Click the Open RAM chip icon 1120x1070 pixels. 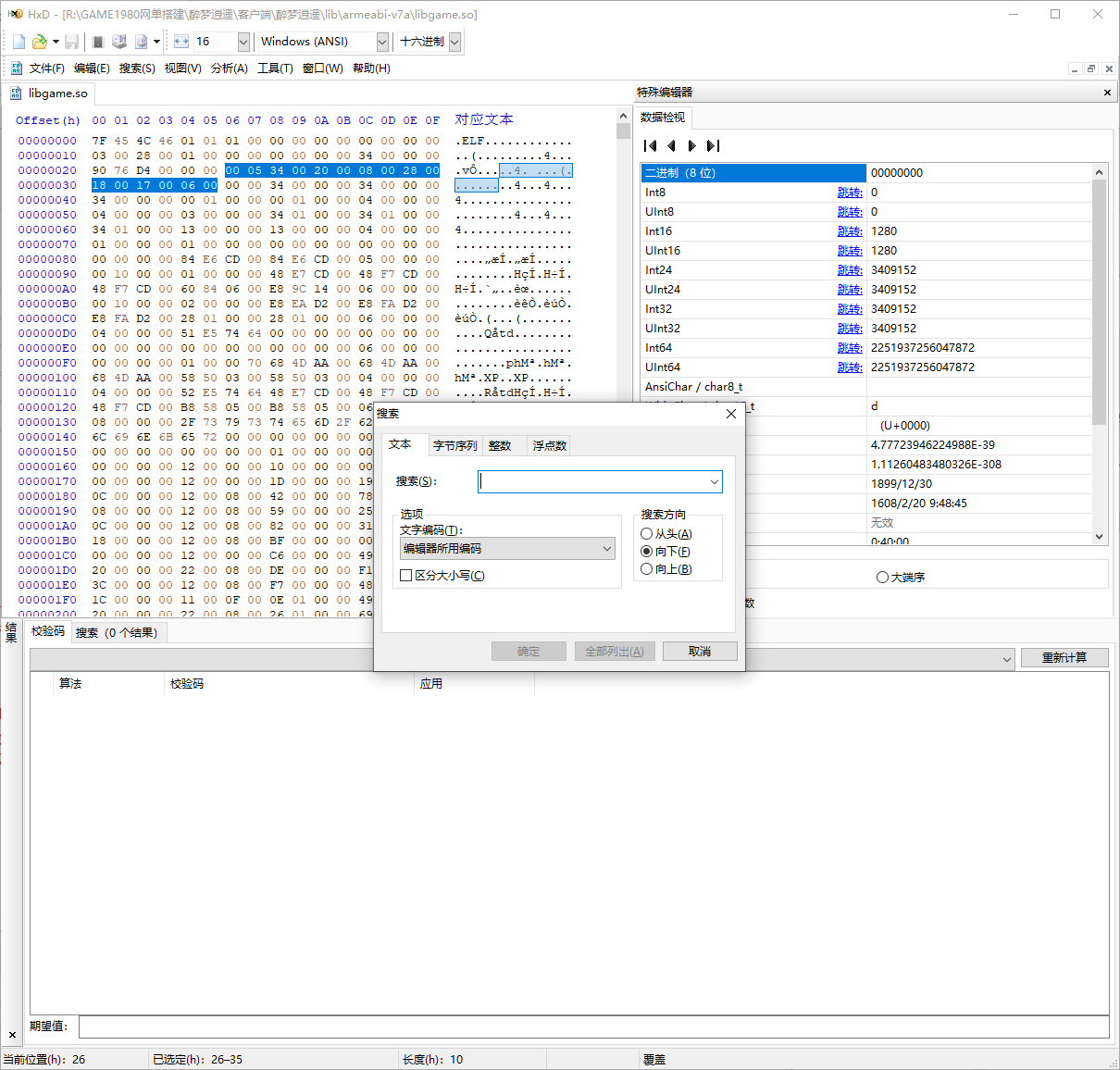(x=98, y=42)
